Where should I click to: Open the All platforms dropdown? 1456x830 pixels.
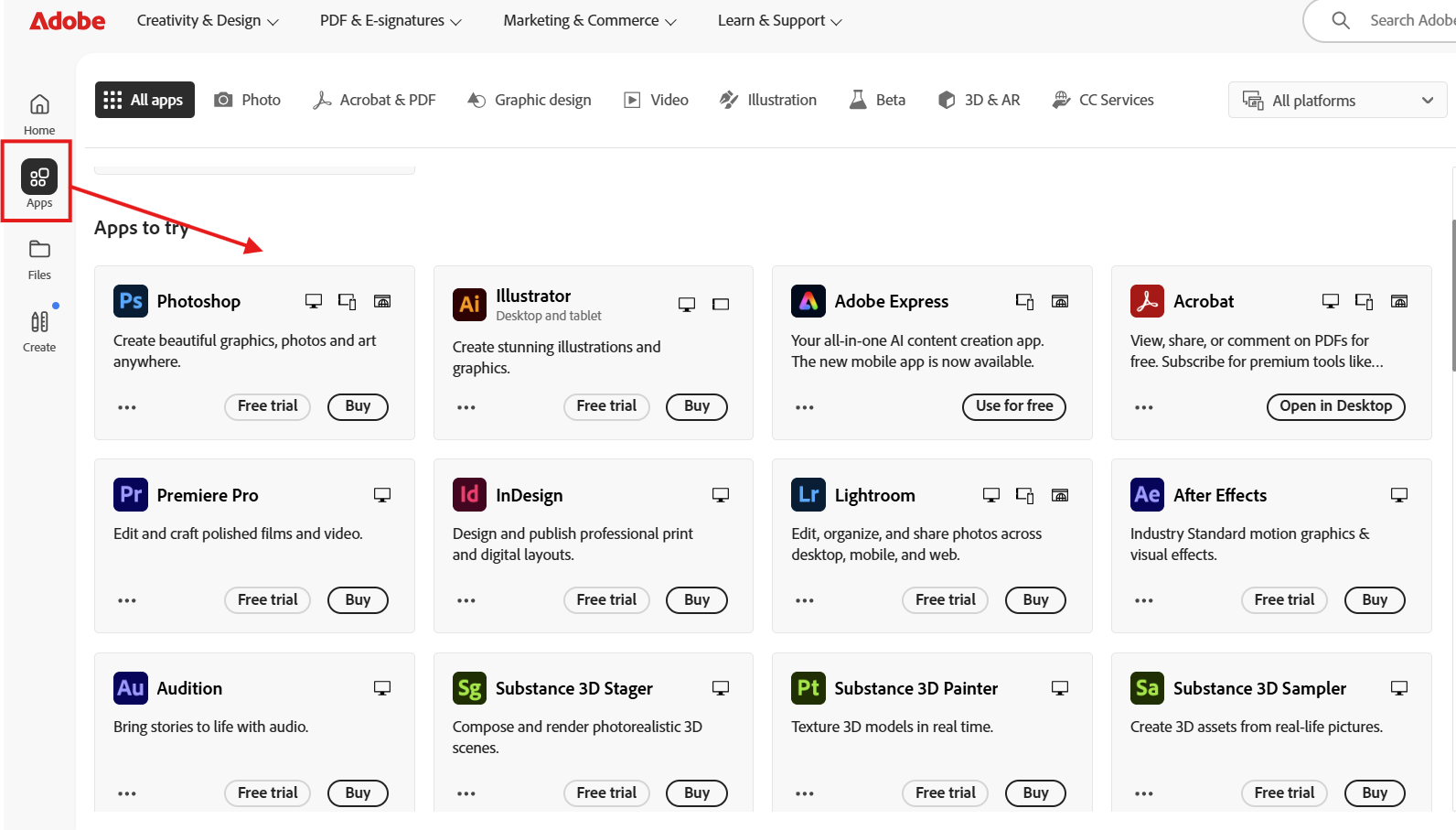click(1337, 101)
